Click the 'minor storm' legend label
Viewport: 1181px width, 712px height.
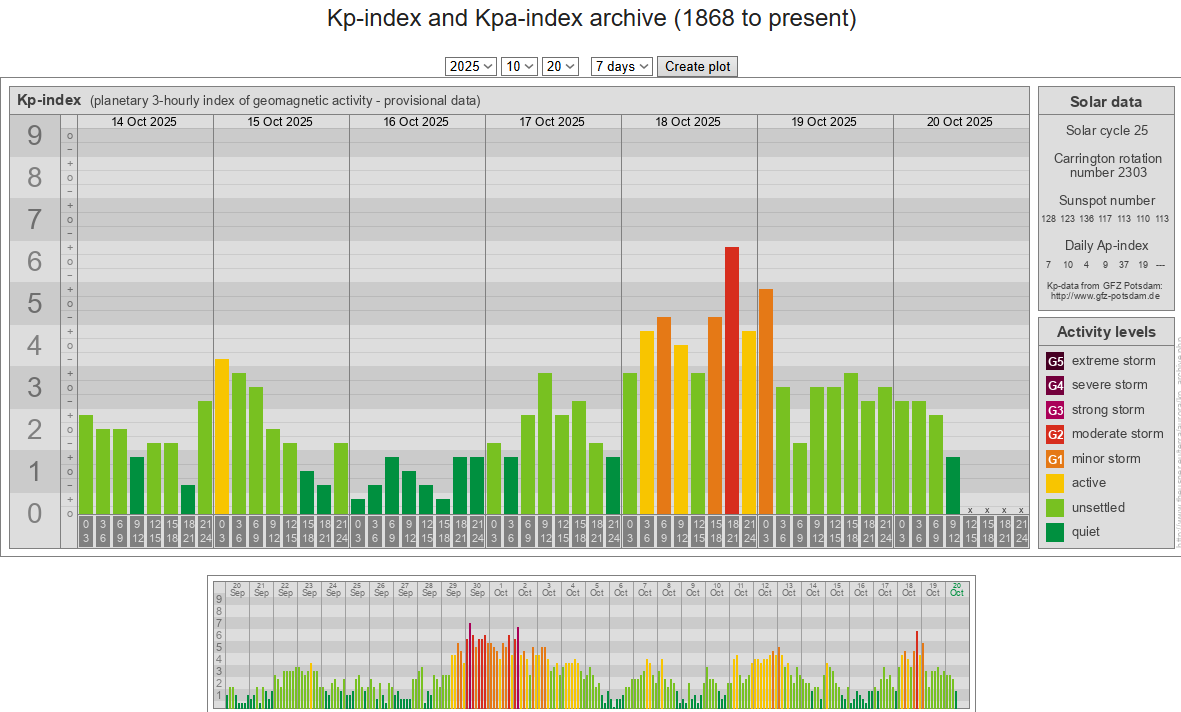(x=1106, y=459)
